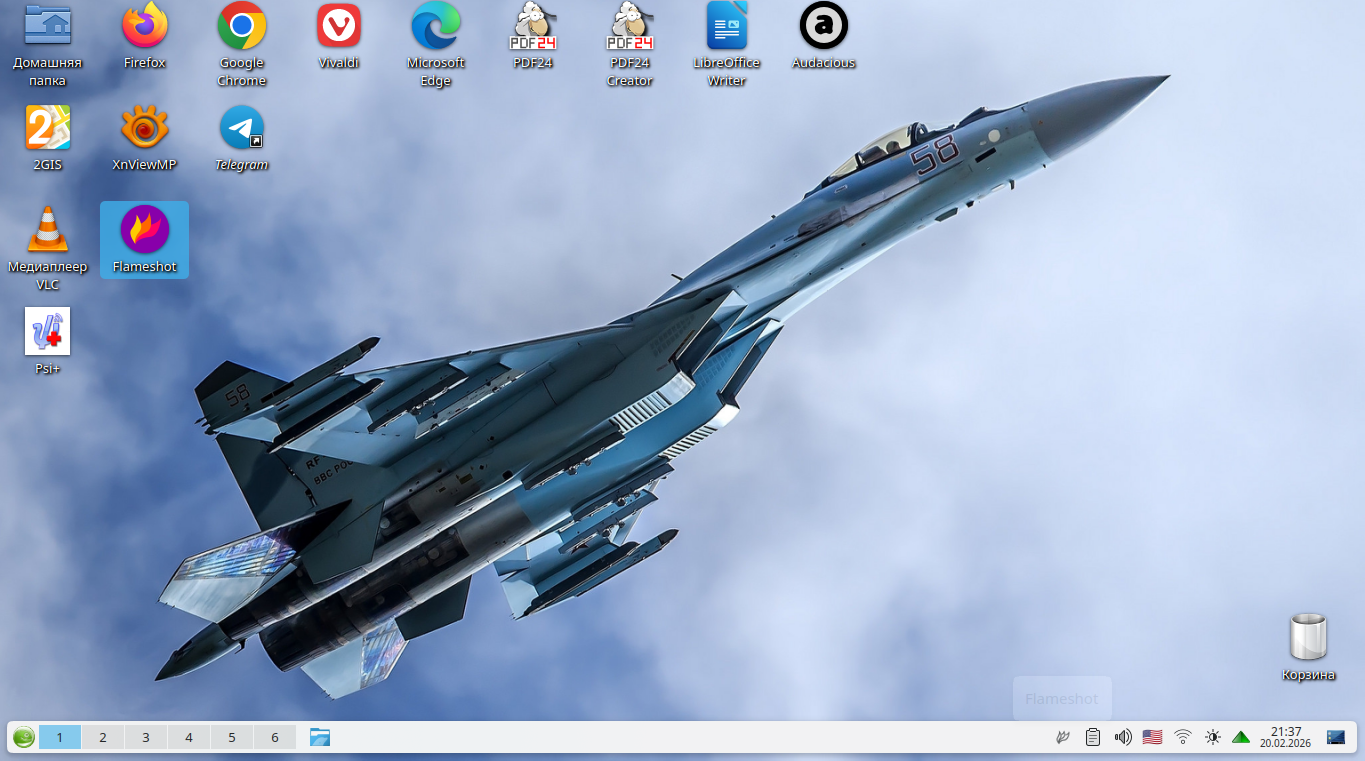
Task: Open the openSUSE application launcher menu
Action: tap(24, 737)
